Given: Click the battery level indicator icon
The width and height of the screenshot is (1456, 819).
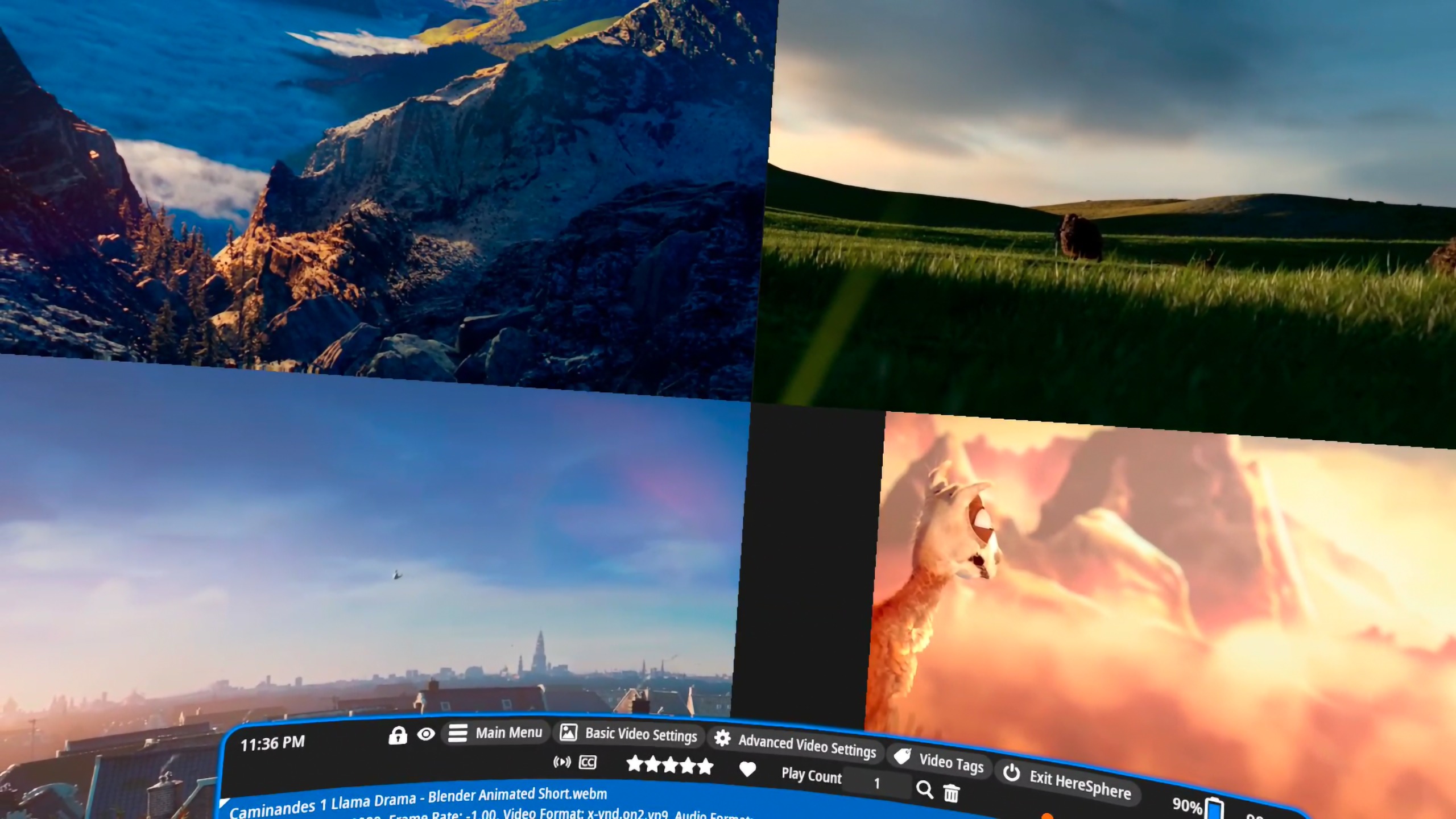Looking at the screenshot, I should 1214,808.
